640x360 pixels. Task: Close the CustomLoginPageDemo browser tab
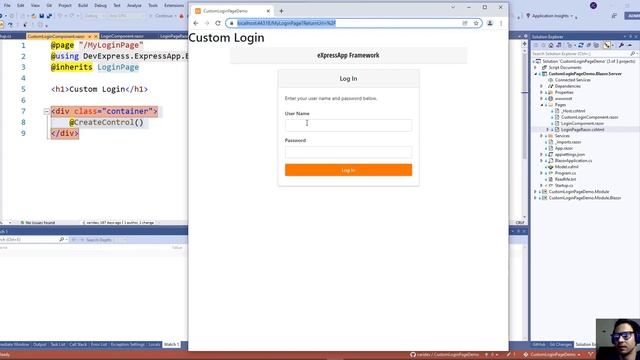(x=268, y=11)
